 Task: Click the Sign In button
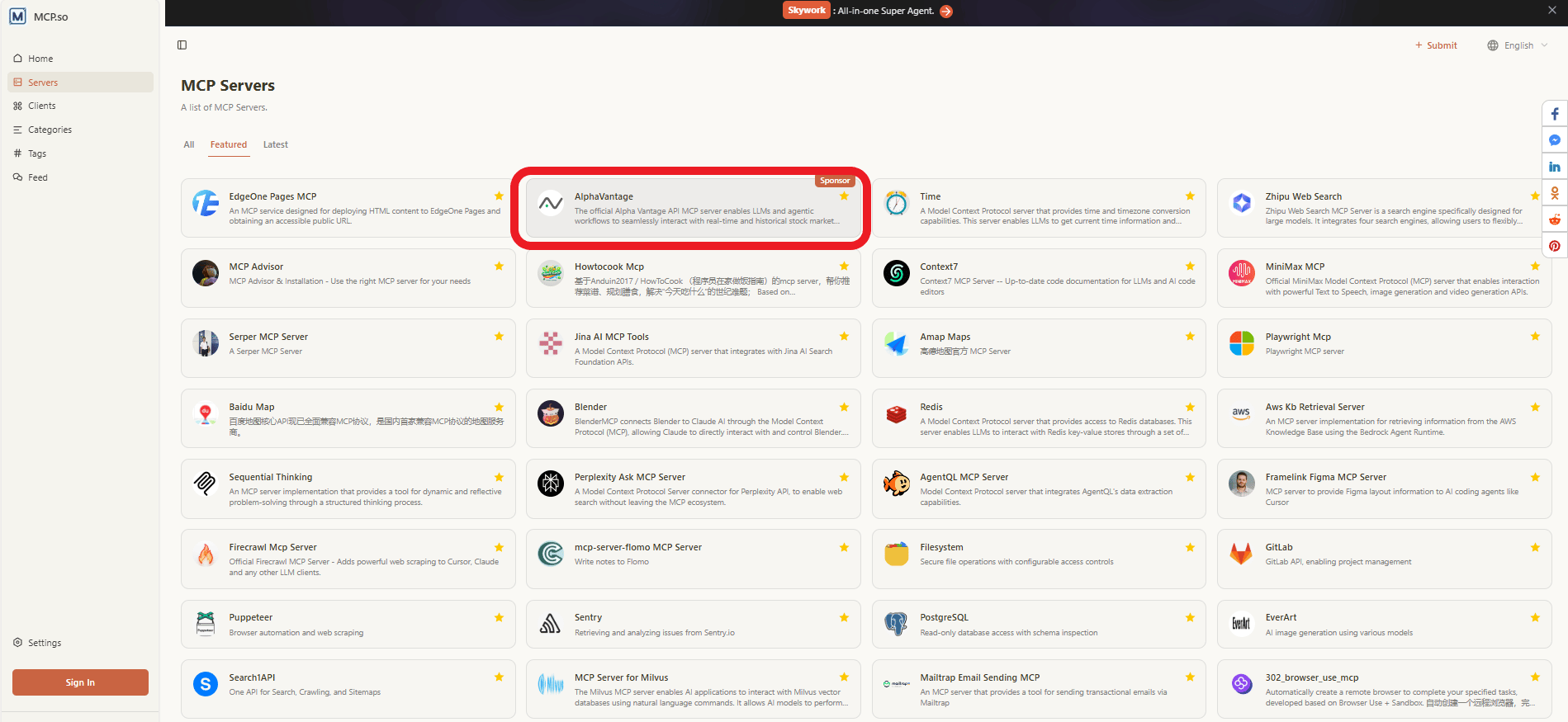(x=80, y=682)
